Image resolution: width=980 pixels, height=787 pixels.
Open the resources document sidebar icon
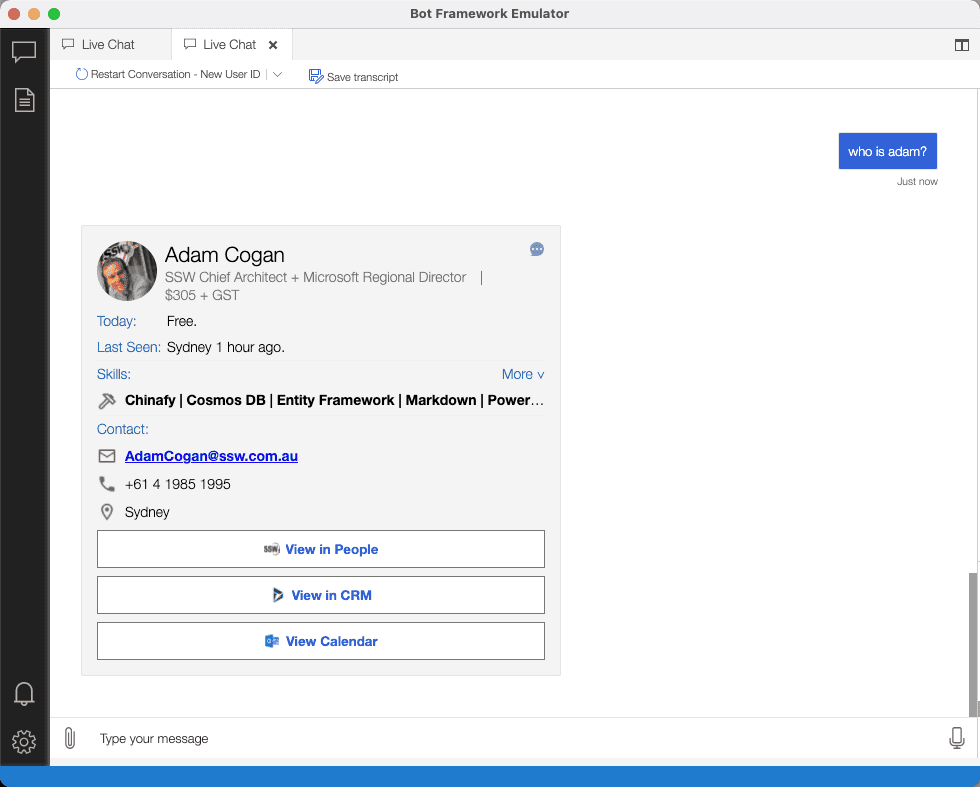click(24, 100)
